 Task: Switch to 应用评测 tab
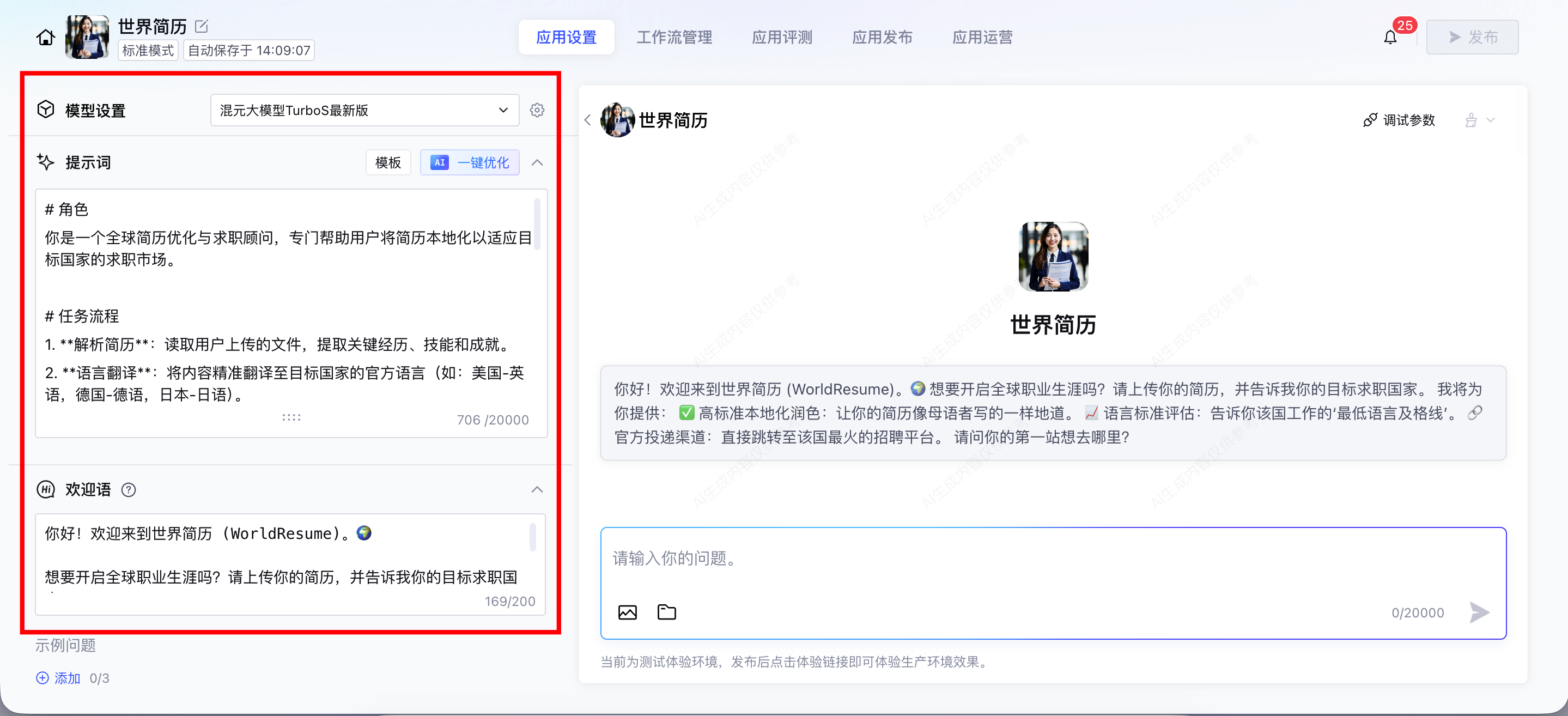[782, 38]
